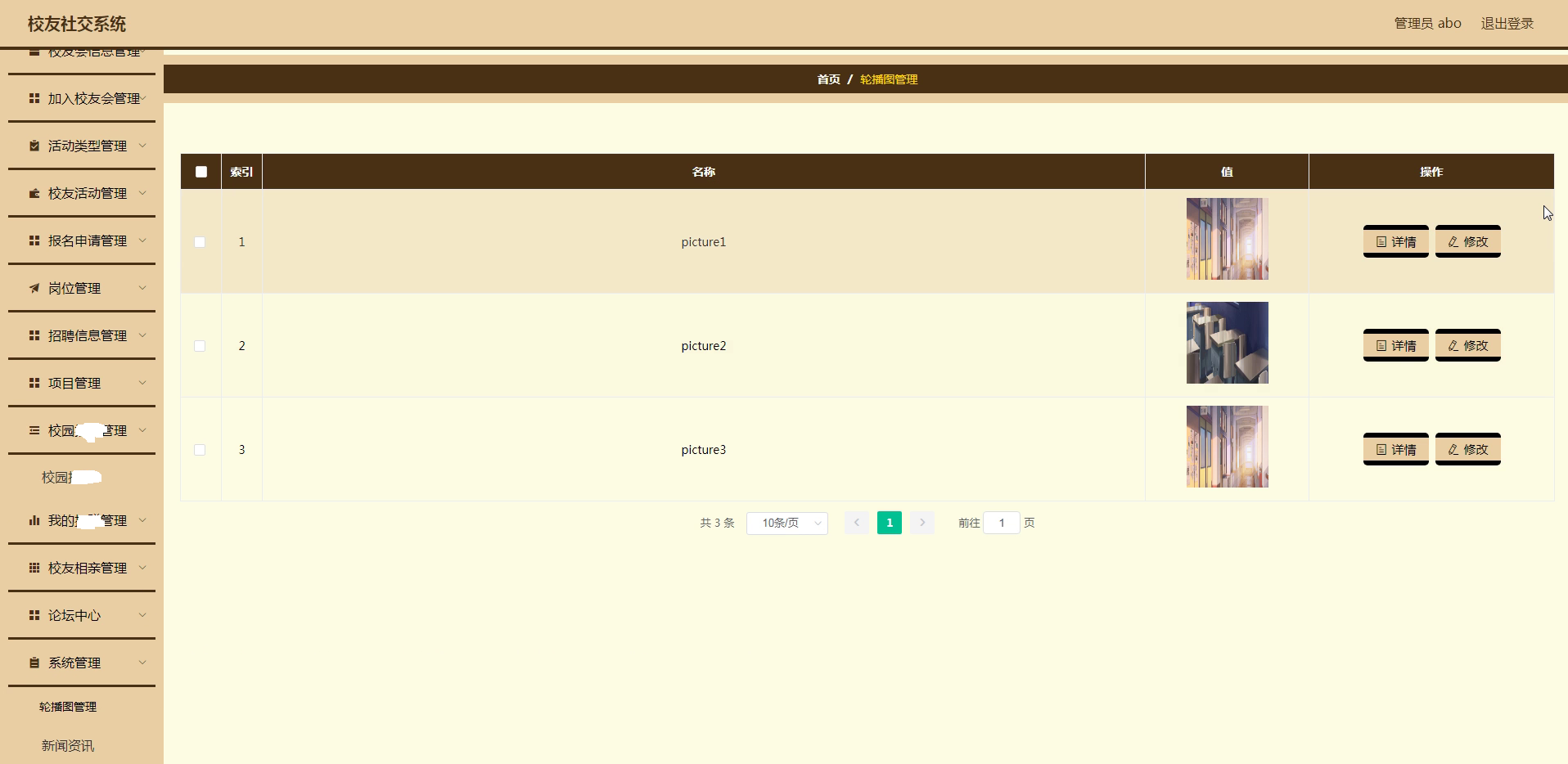Open the 论坛中心 menu

coord(82,615)
